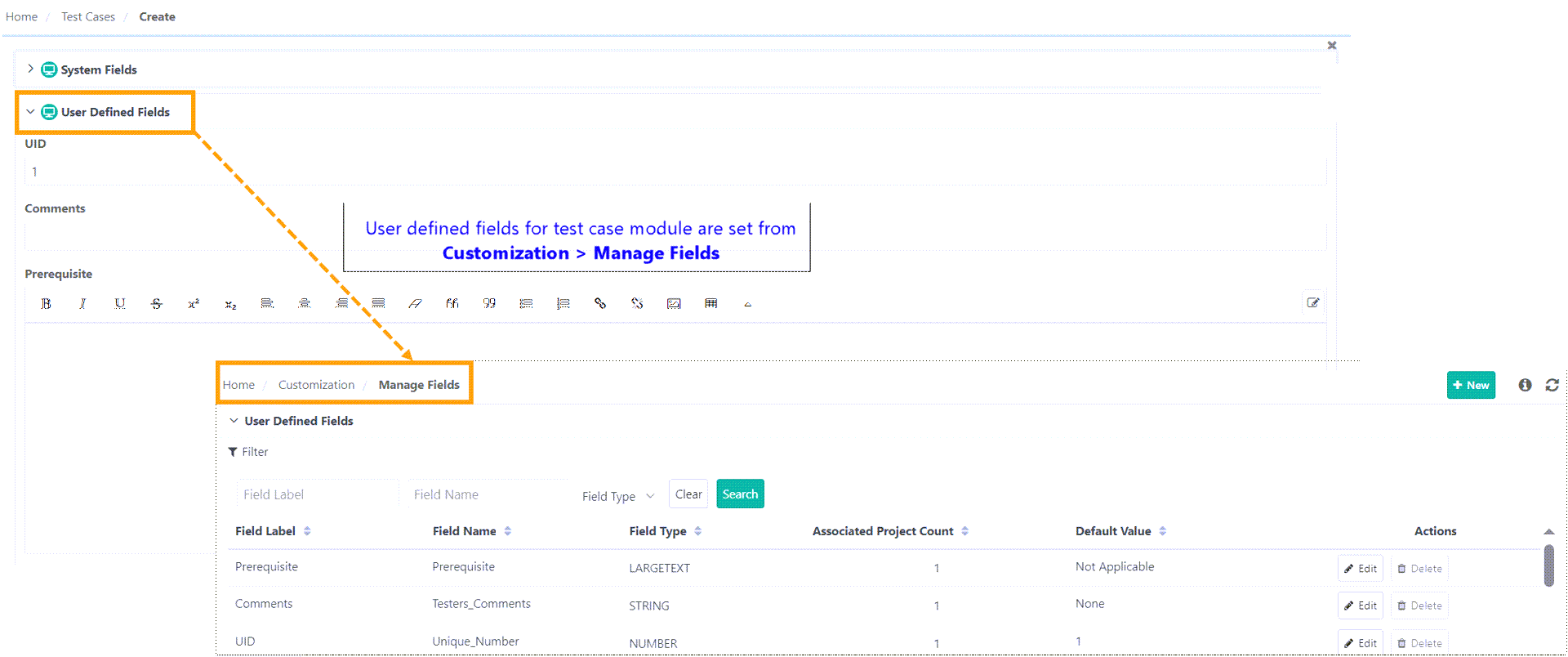The image size is (1568, 657).
Task: Sort table by Default Value
Action: pyautogui.click(x=1162, y=530)
